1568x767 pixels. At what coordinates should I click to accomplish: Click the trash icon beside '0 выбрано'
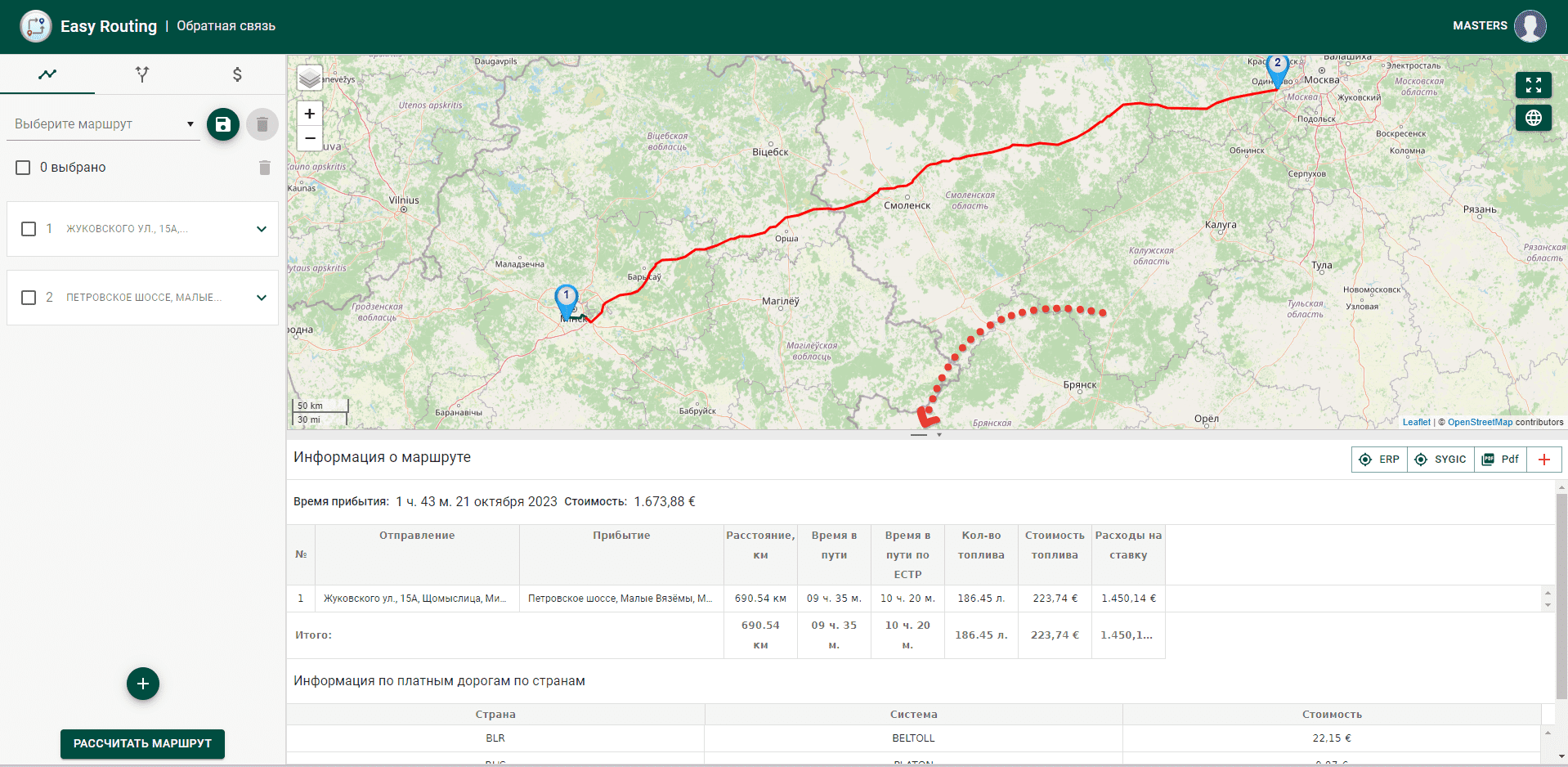(264, 168)
